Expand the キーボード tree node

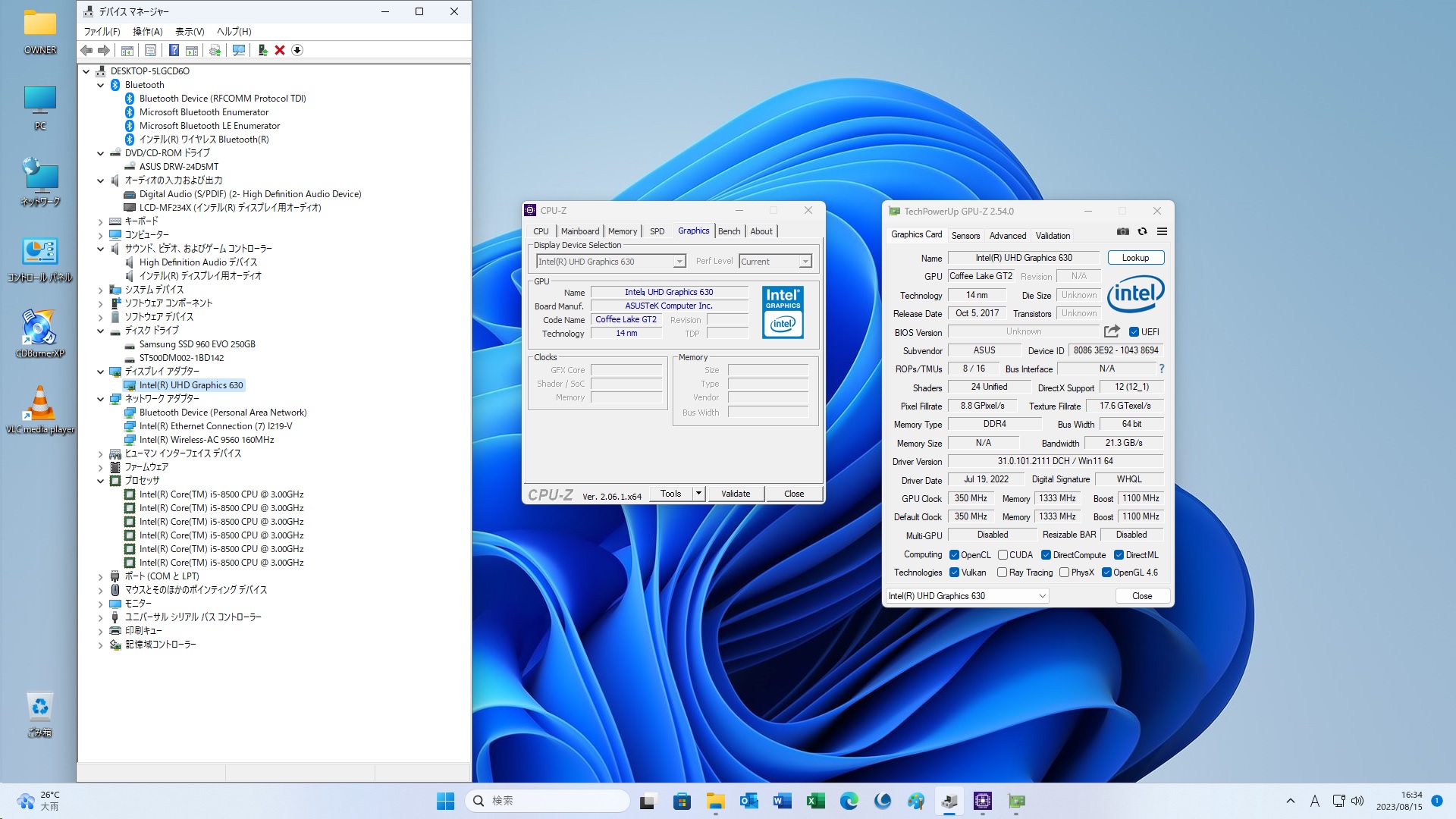click(x=100, y=221)
